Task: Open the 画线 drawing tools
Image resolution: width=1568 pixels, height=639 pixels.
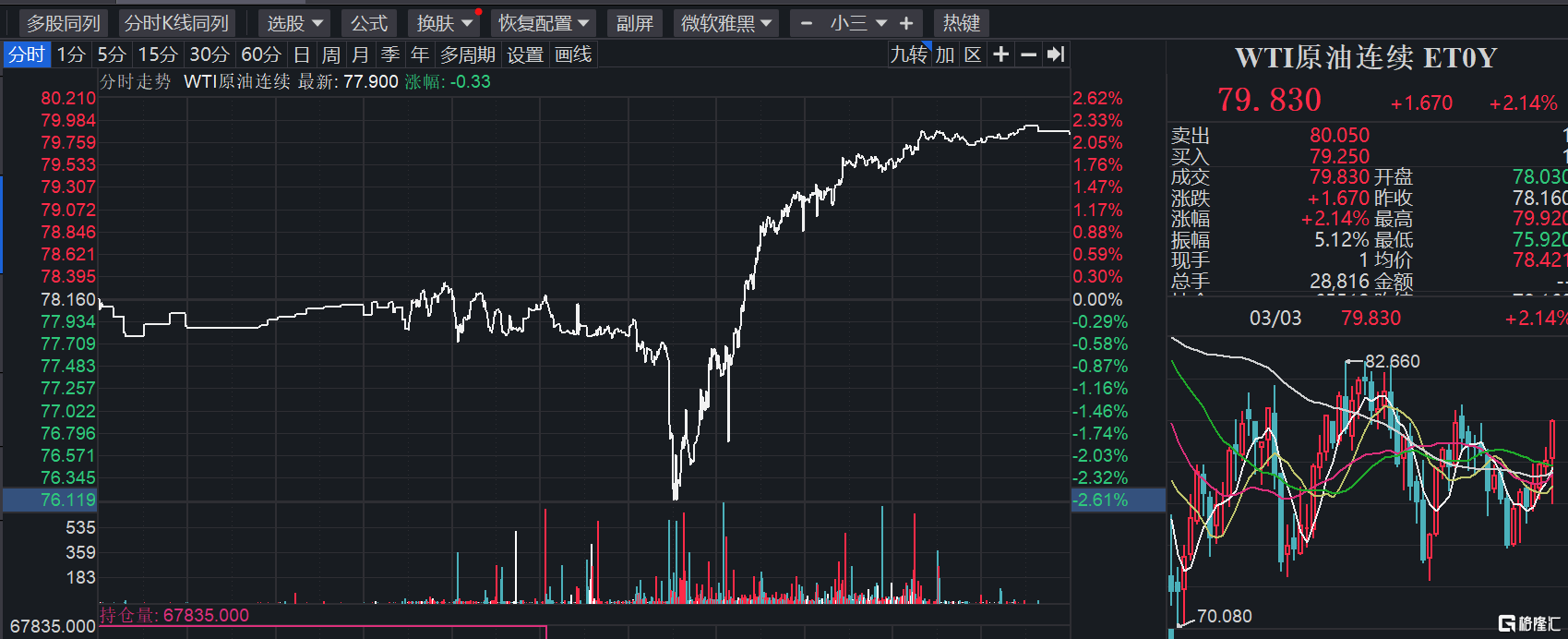Action: 573,54
